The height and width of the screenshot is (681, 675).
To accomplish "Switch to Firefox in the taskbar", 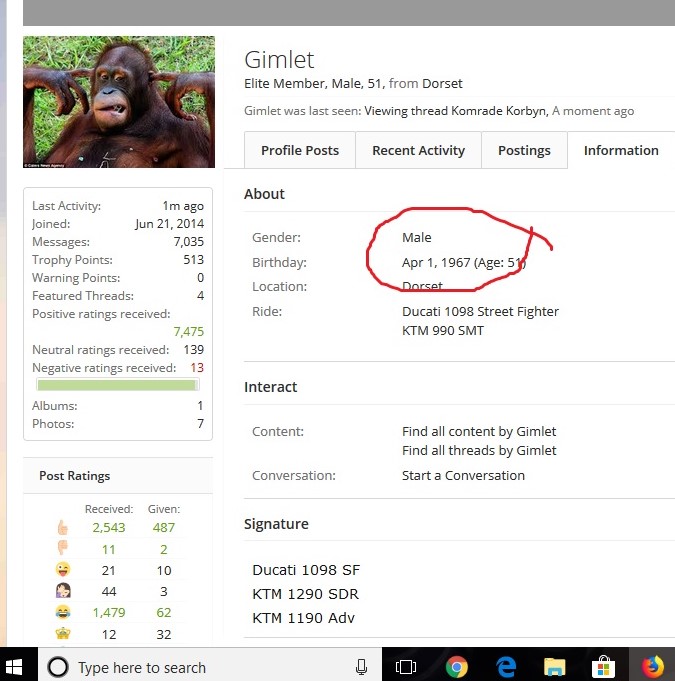I will 652,666.
